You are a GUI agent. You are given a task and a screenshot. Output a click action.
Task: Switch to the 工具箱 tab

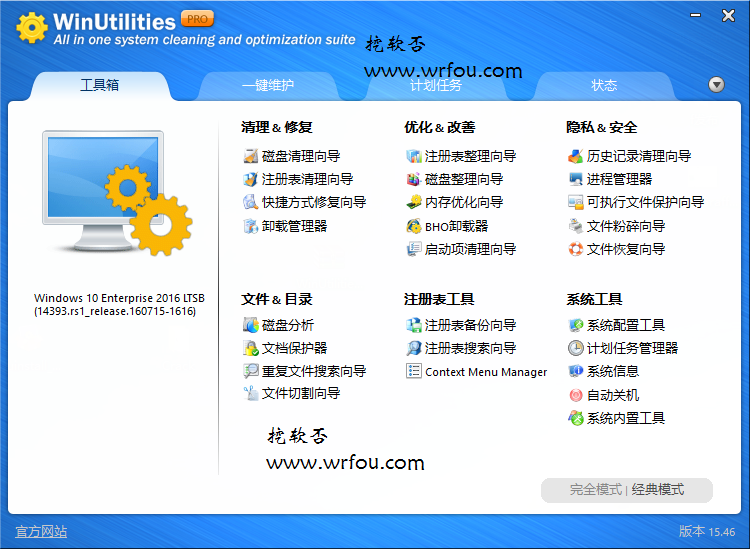(x=99, y=86)
